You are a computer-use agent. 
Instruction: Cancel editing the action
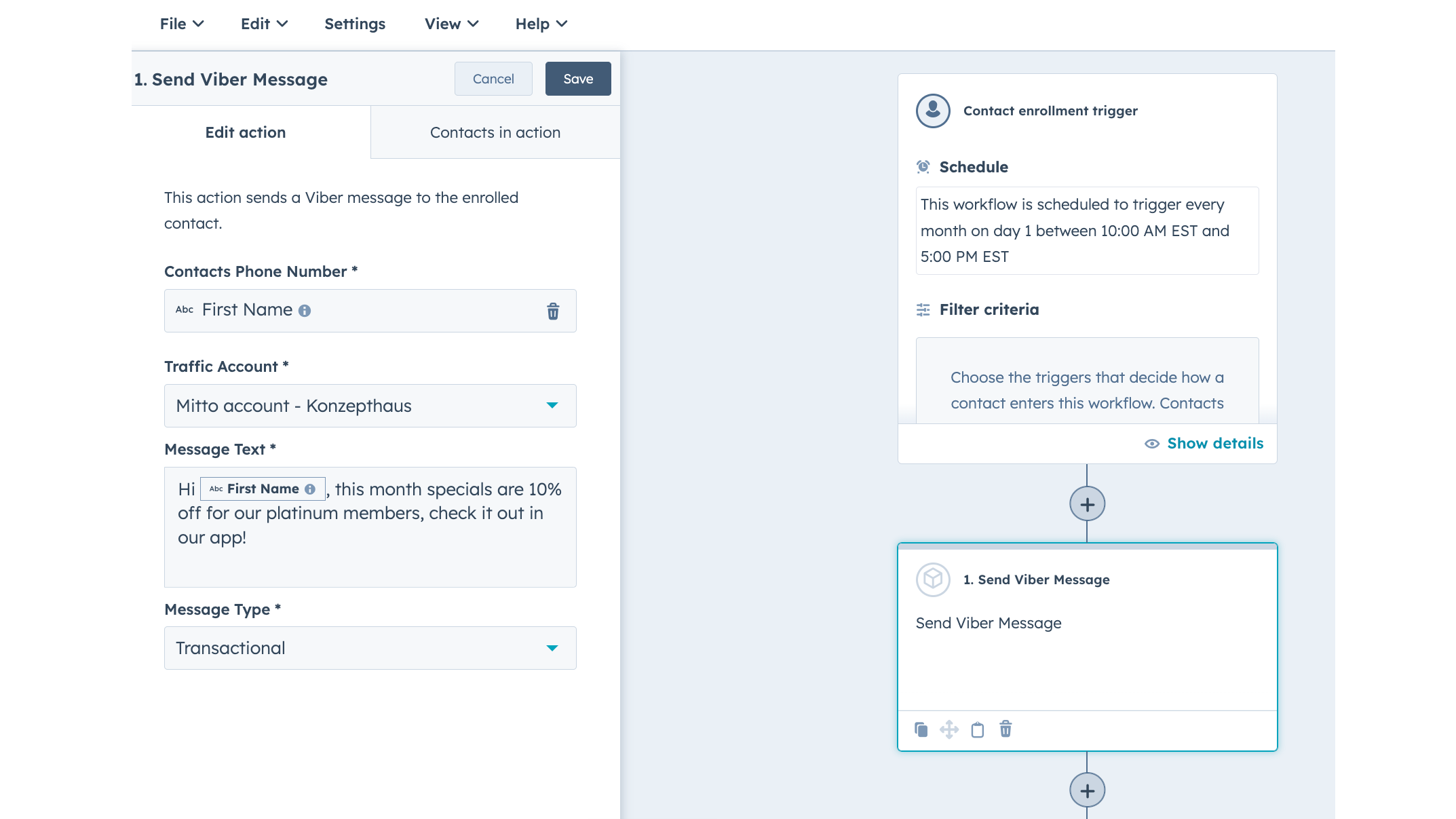[493, 79]
